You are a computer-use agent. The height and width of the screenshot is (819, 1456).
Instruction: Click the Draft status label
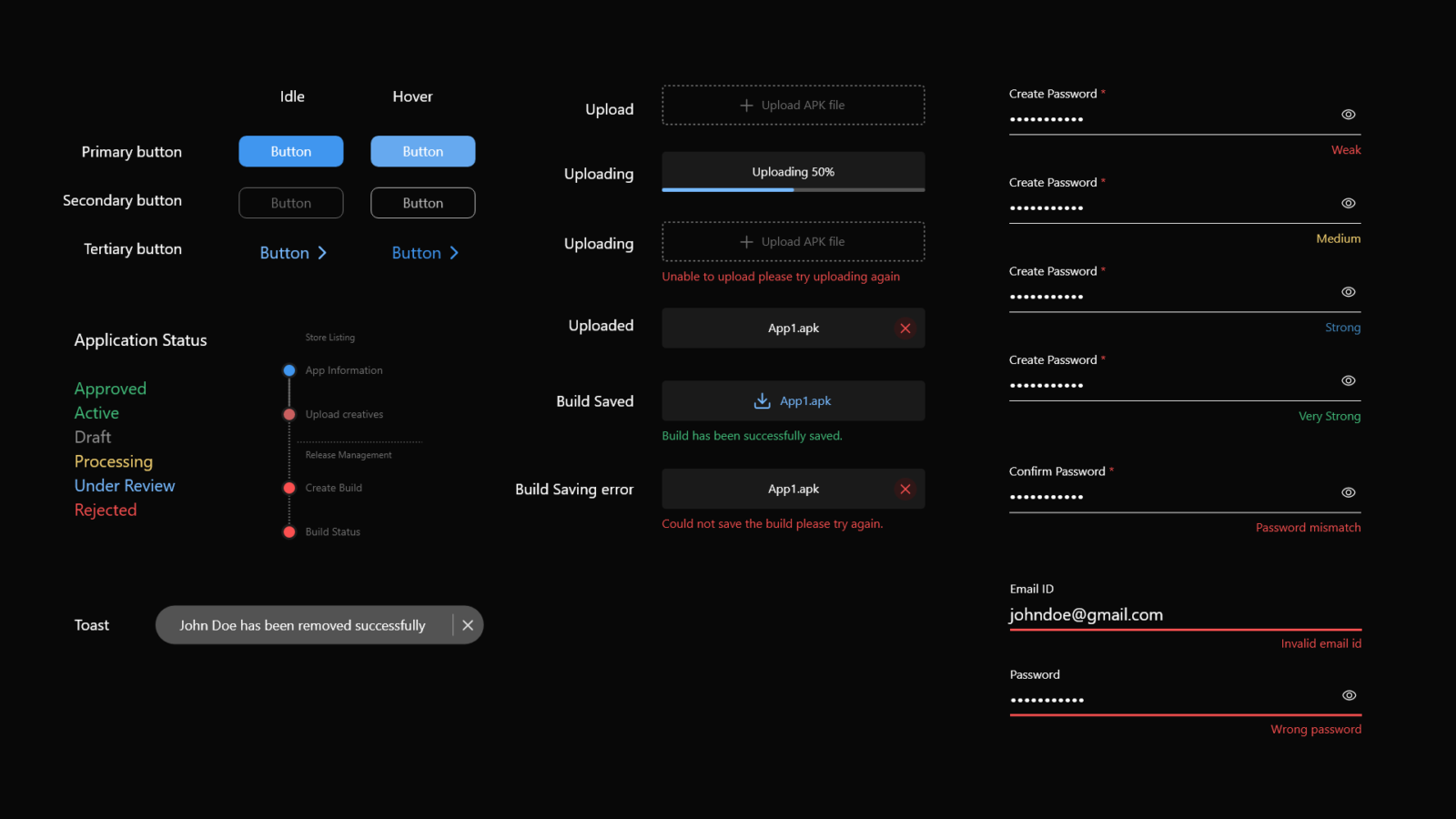coord(93,438)
